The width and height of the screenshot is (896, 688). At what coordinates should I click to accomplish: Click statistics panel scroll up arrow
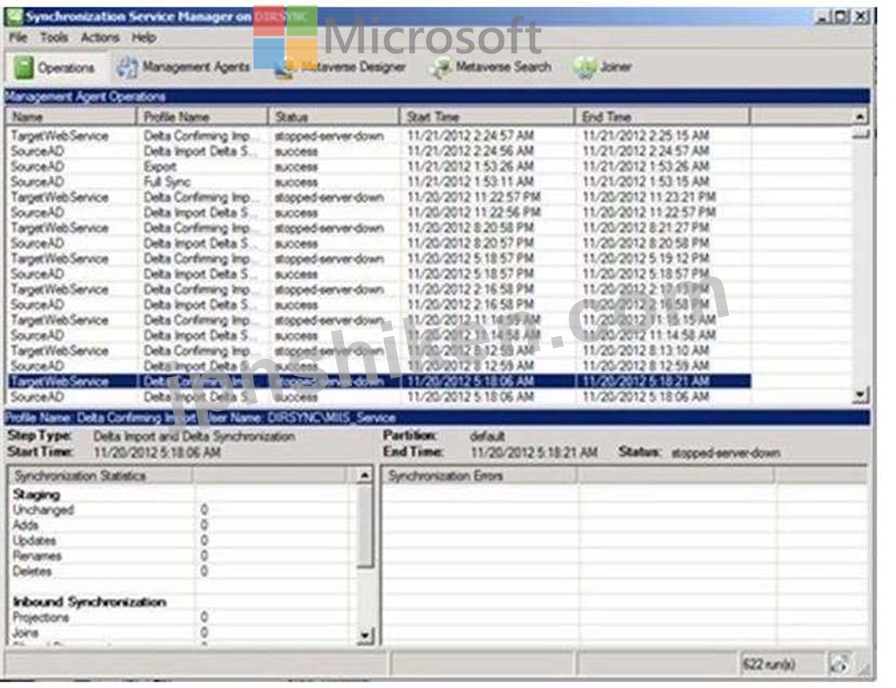[x=365, y=475]
